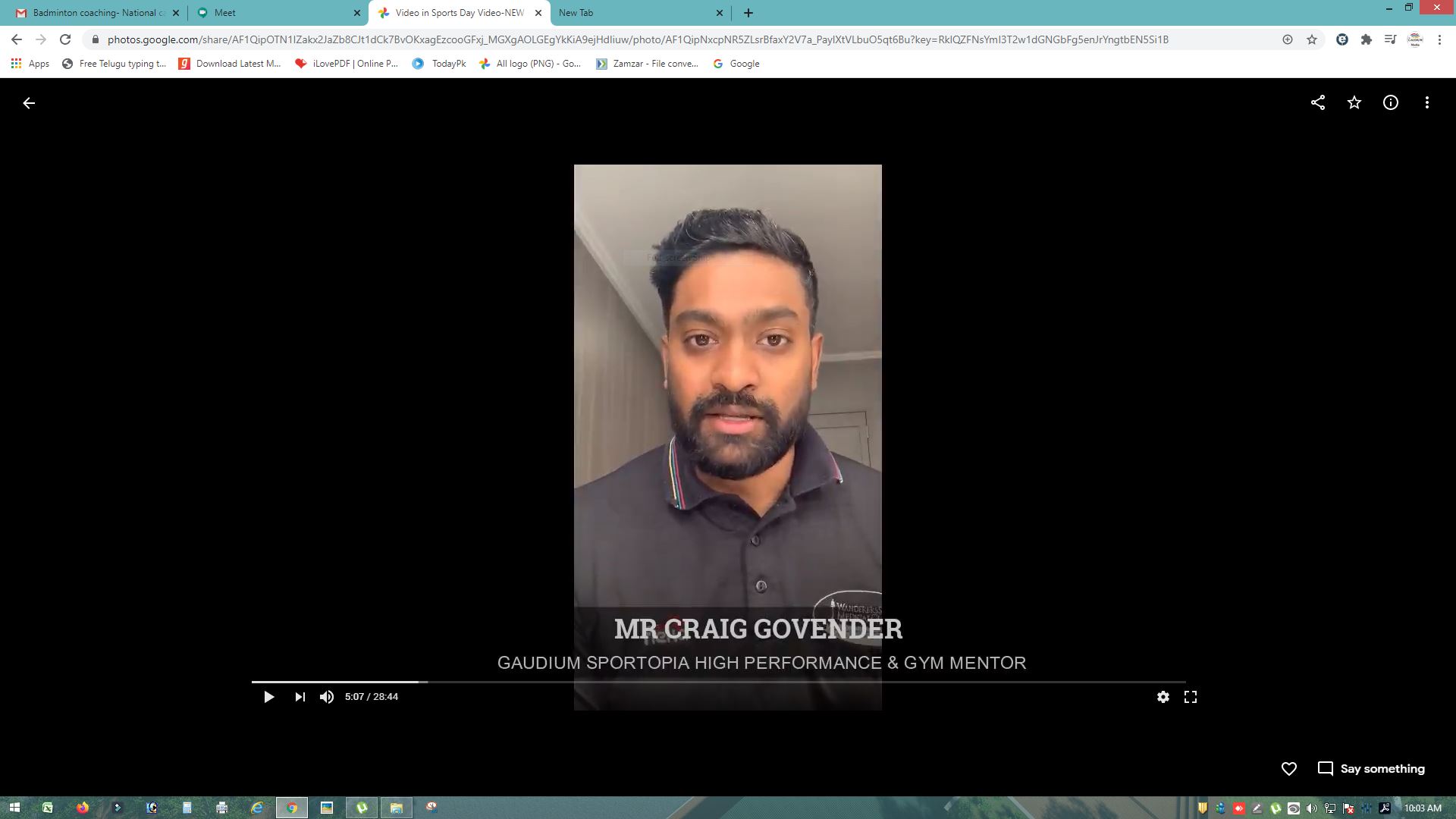Viewport: 1456px width, 819px height.
Task: Navigate back in Chrome
Action: (17, 39)
